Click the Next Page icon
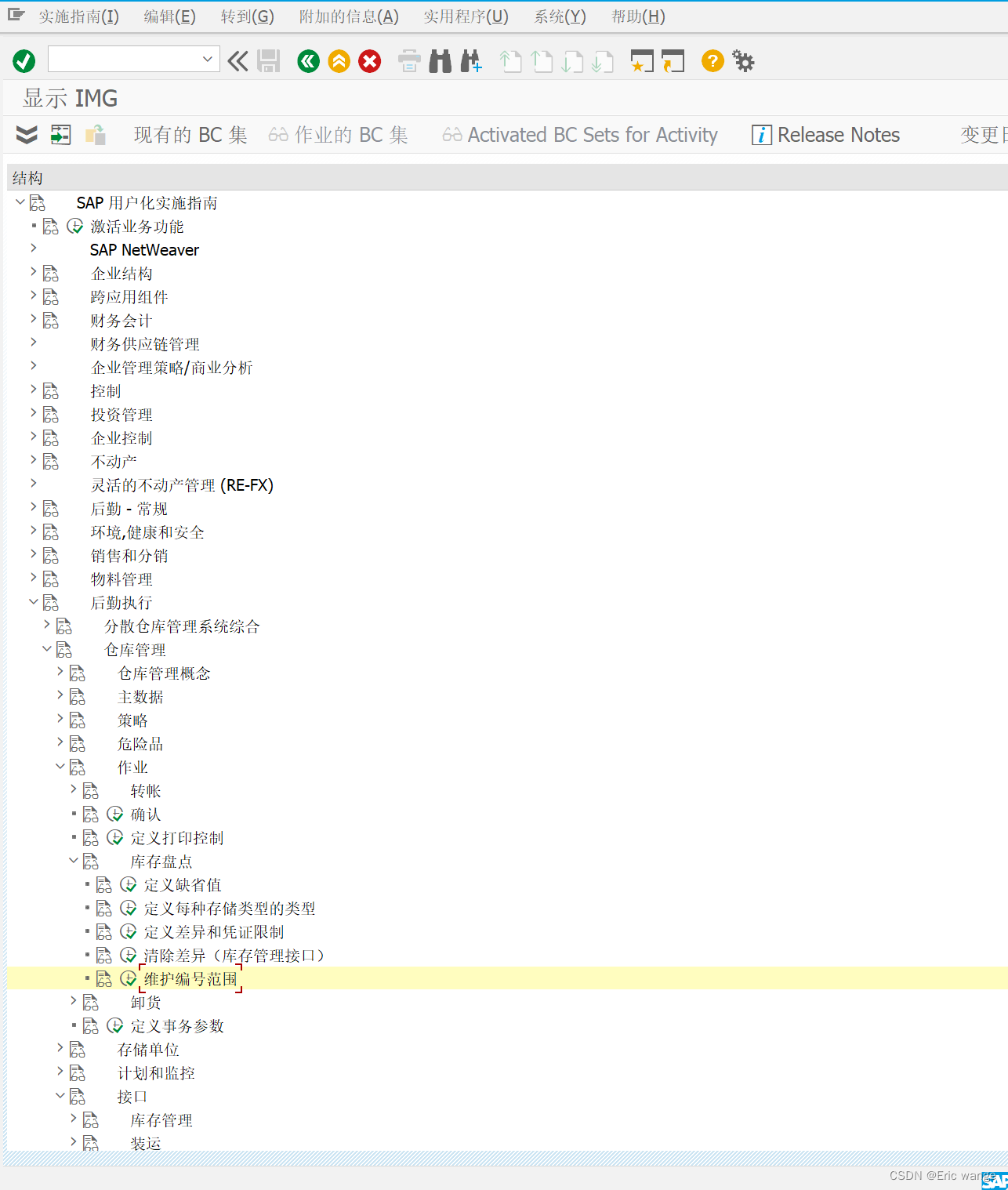 click(x=572, y=60)
